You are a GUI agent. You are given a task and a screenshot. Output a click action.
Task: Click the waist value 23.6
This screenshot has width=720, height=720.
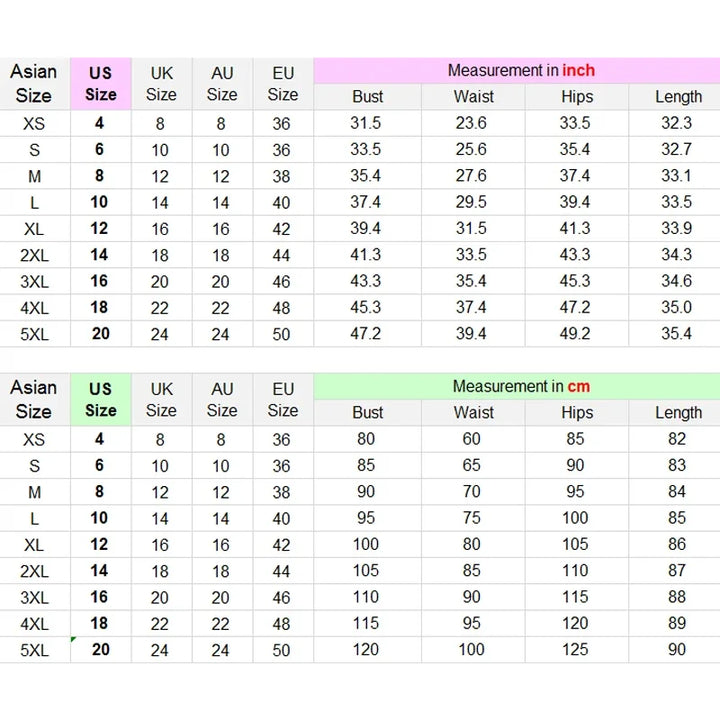point(471,123)
